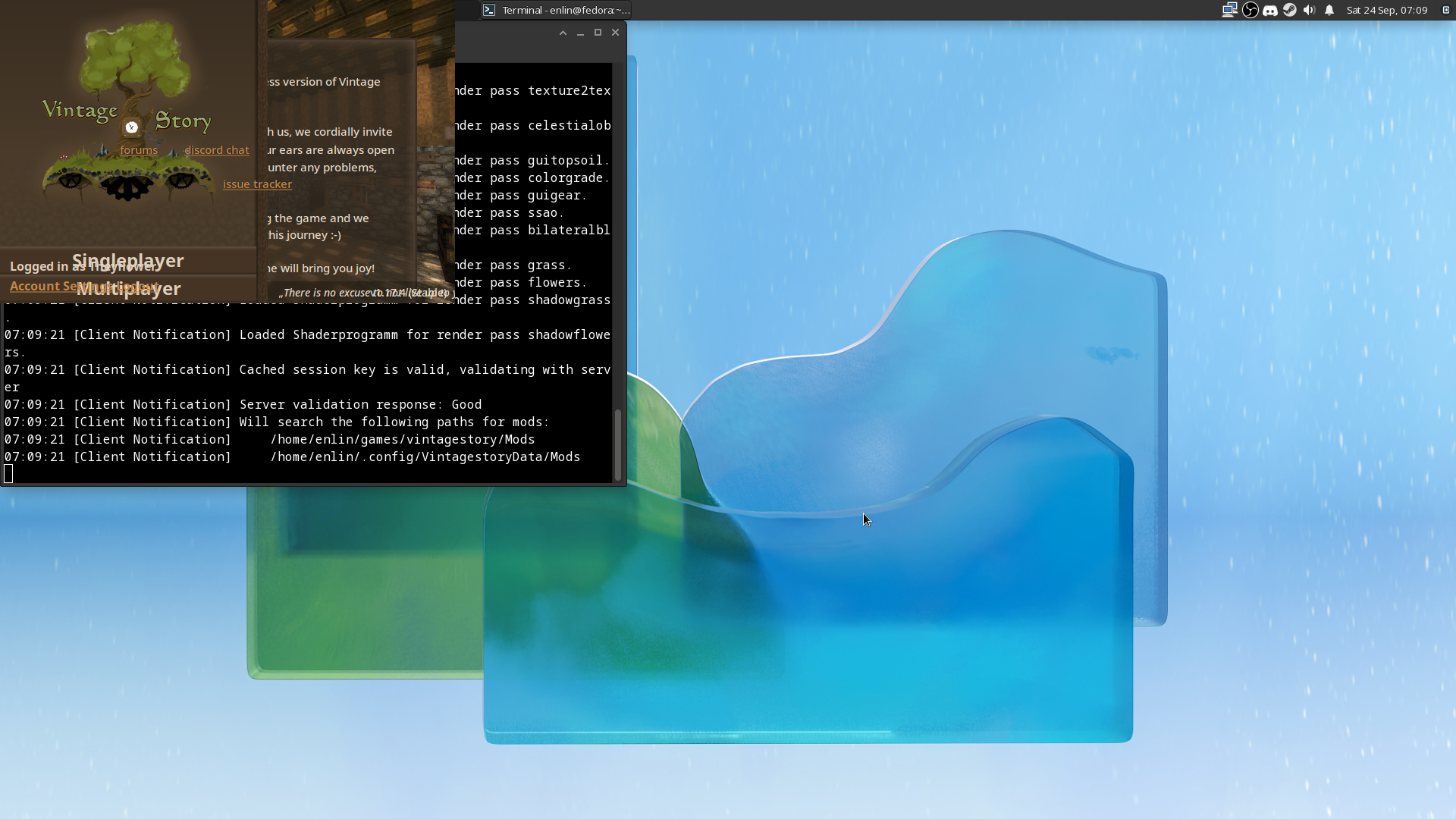The height and width of the screenshot is (819, 1456).
Task: Maximize the terminal window
Action: pos(598,33)
